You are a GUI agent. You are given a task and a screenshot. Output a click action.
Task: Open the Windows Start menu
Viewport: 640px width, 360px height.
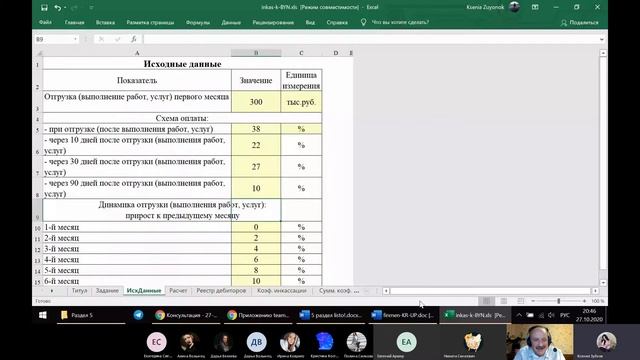tap(42, 315)
